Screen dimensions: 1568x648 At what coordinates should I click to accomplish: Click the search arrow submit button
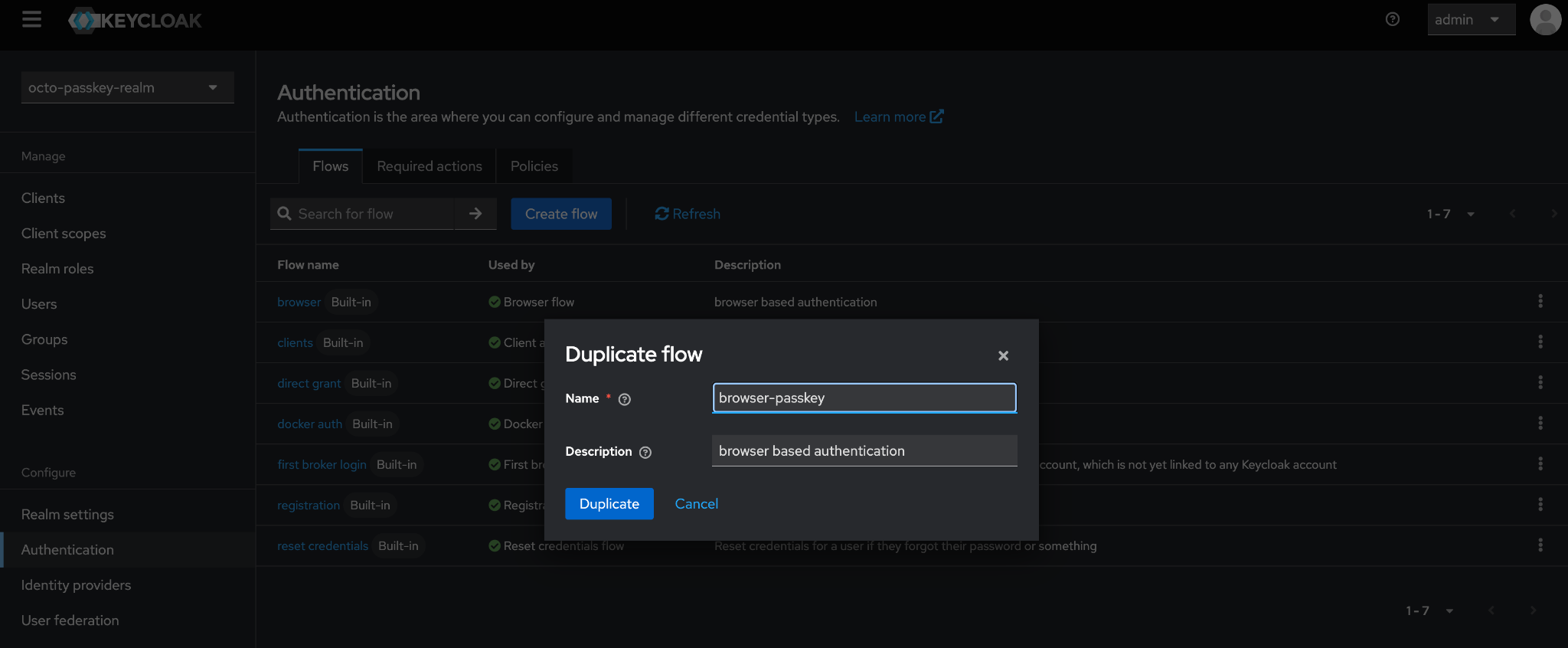(x=475, y=214)
